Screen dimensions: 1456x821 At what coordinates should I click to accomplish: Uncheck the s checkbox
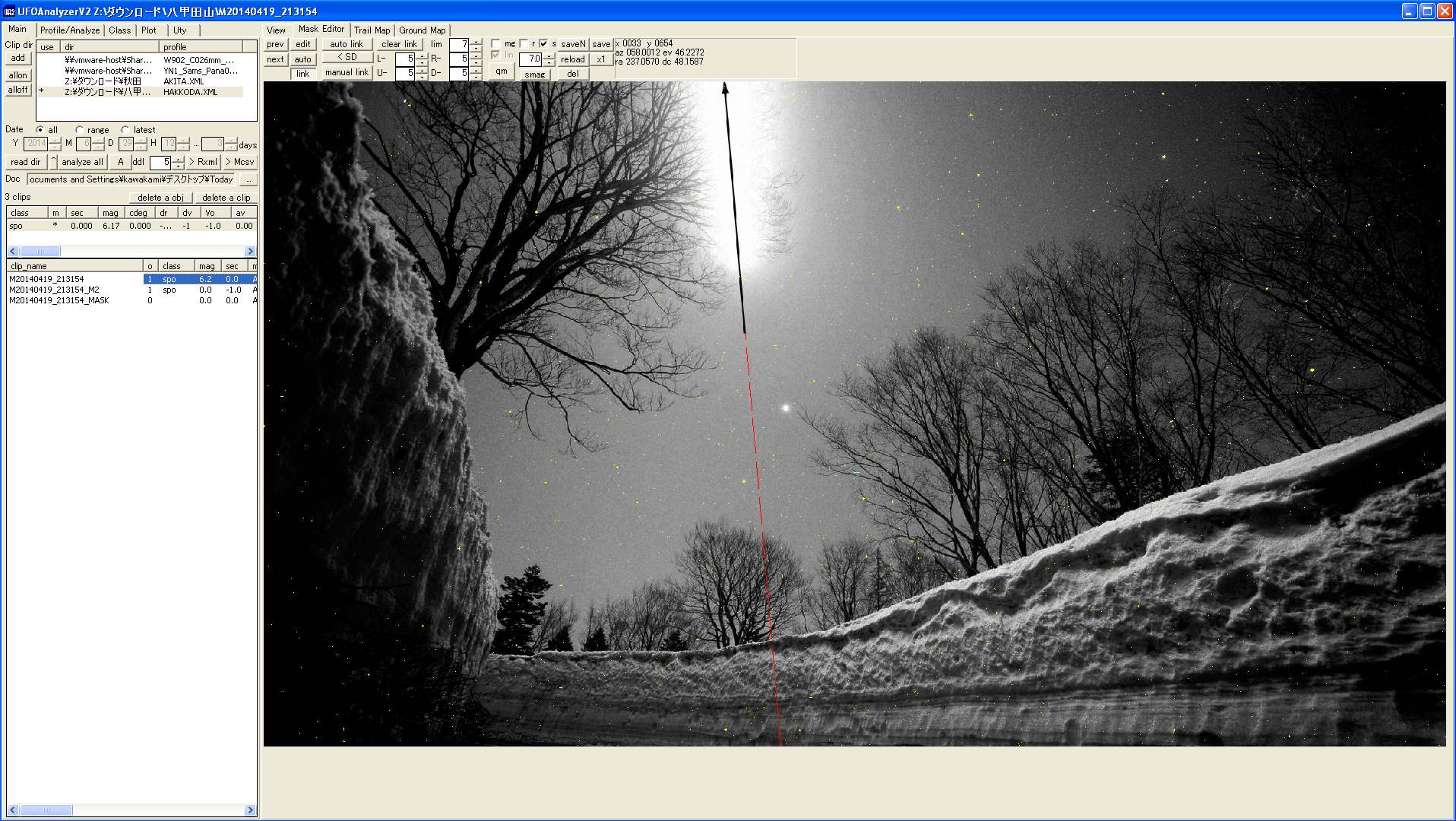(x=543, y=44)
